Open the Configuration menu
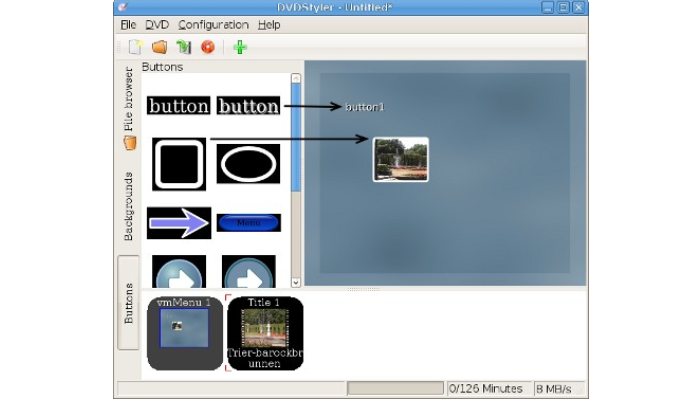Screen dimensions: 700x400 213,24
